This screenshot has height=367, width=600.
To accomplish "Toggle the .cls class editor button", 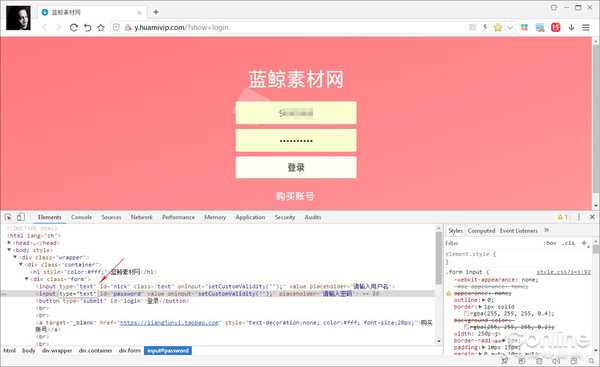I will point(569,243).
